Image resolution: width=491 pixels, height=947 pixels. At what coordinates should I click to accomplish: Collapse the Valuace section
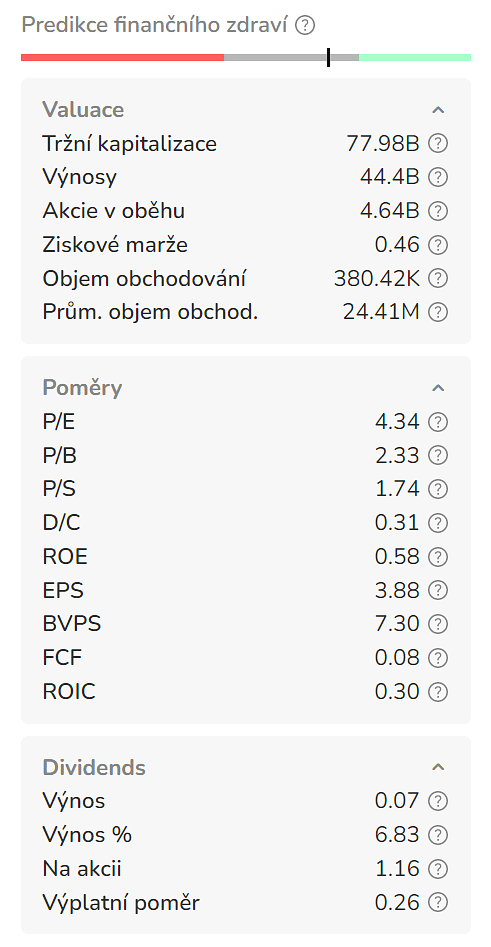point(438,110)
